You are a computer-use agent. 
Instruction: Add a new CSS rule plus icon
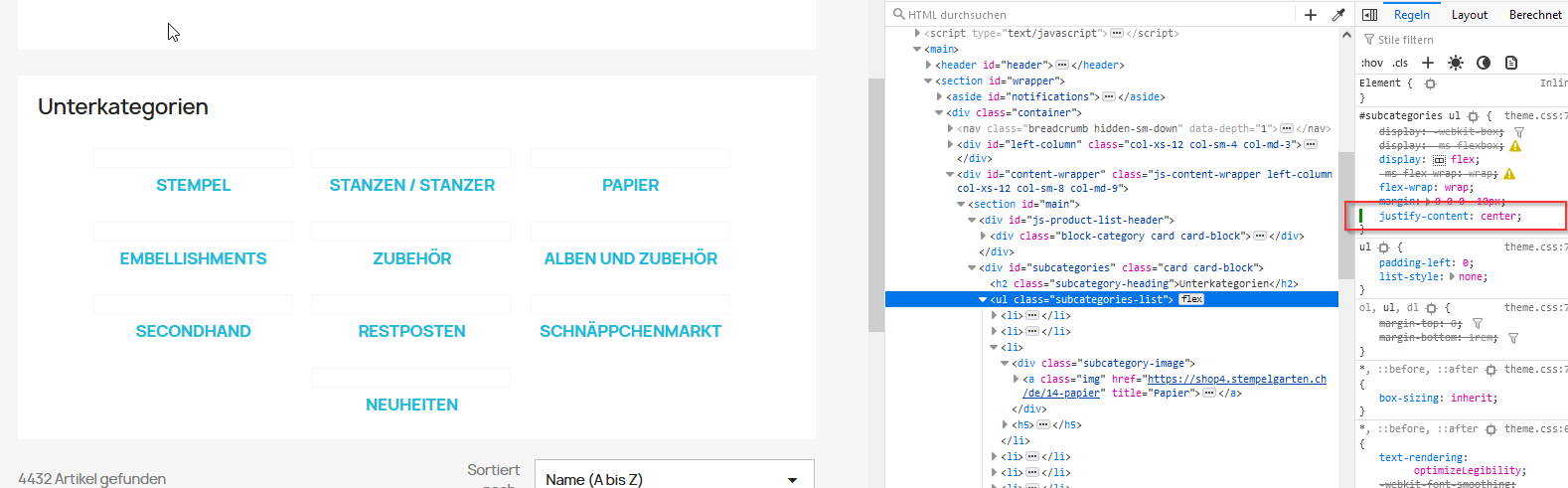coord(1428,63)
